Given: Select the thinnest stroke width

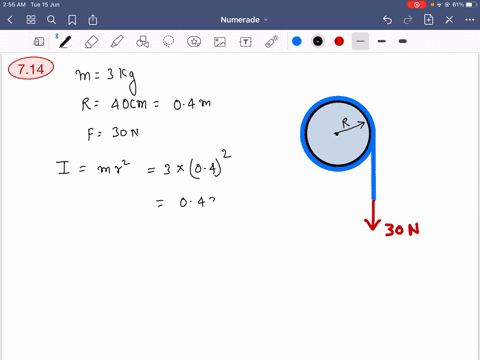Looking at the screenshot, I should click(360, 41).
